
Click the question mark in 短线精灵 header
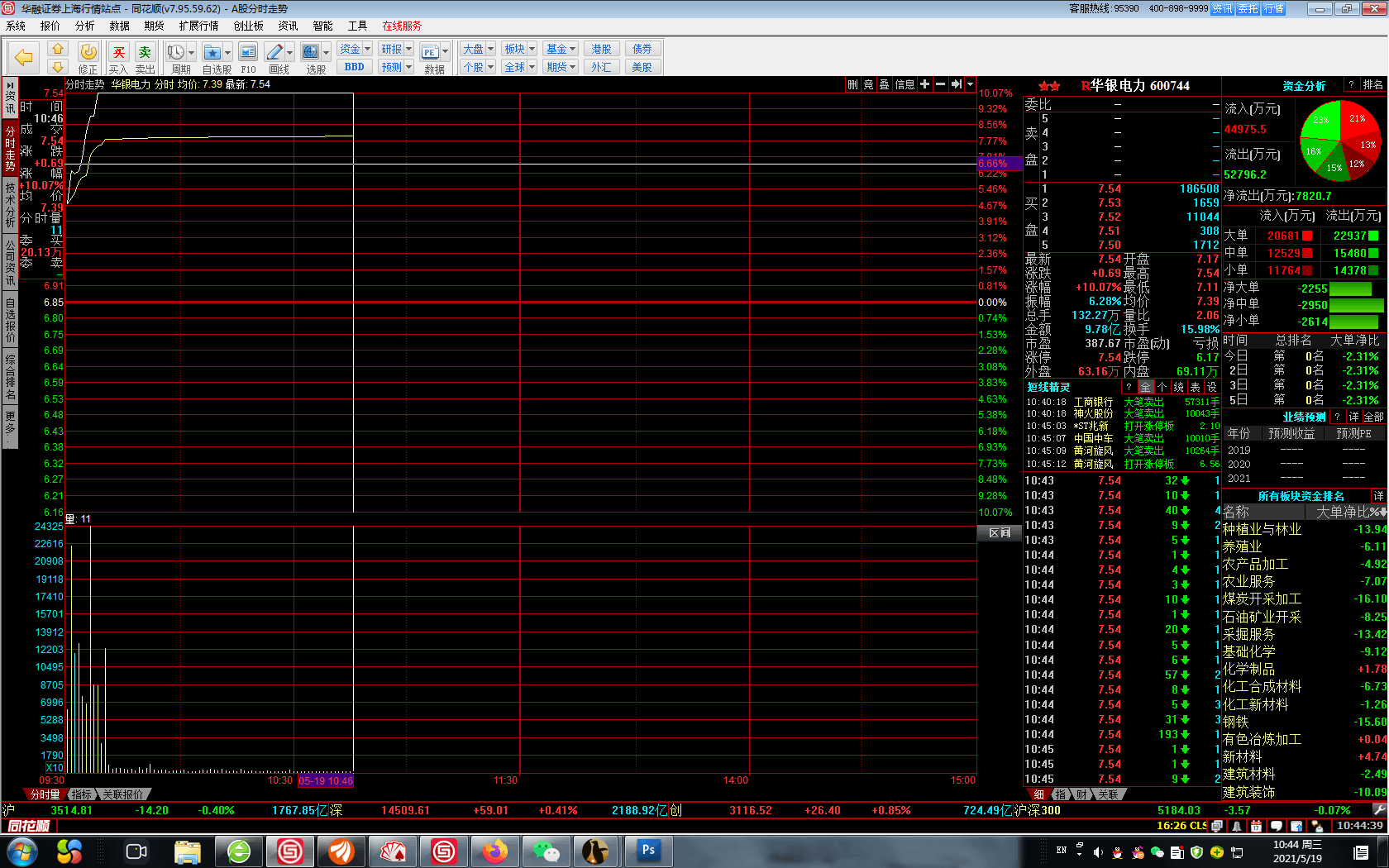pos(1129,387)
